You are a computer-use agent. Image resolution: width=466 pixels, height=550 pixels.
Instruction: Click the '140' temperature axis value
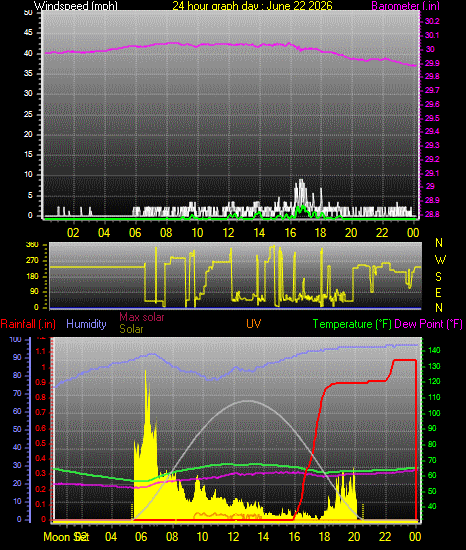click(434, 350)
